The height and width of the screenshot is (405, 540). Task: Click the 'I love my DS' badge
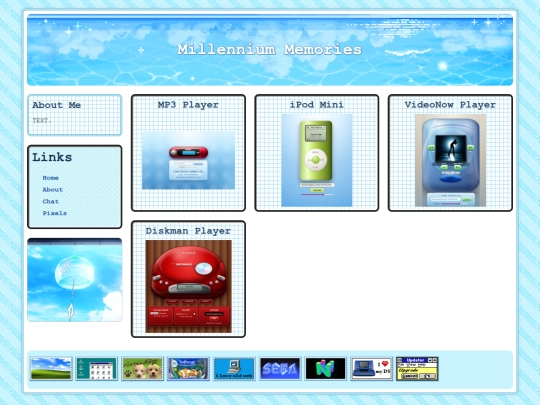pyautogui.click(x=372, y=368)
